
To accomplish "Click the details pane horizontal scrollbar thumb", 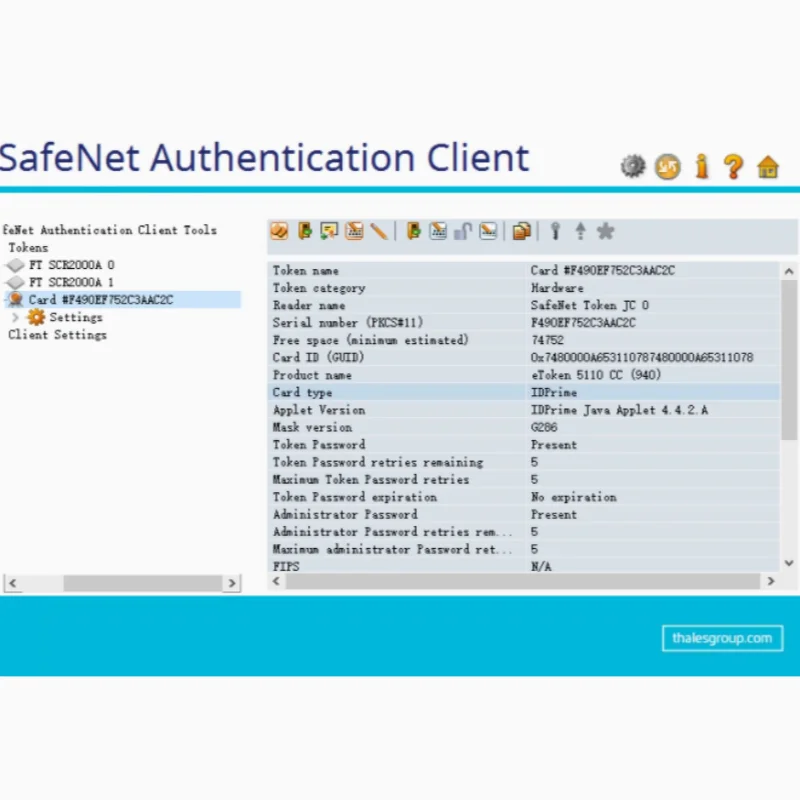I will tap(523, 581).
